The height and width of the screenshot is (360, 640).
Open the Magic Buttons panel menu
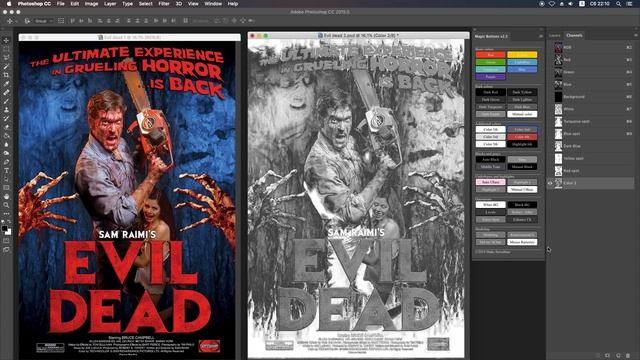[541, 36]
